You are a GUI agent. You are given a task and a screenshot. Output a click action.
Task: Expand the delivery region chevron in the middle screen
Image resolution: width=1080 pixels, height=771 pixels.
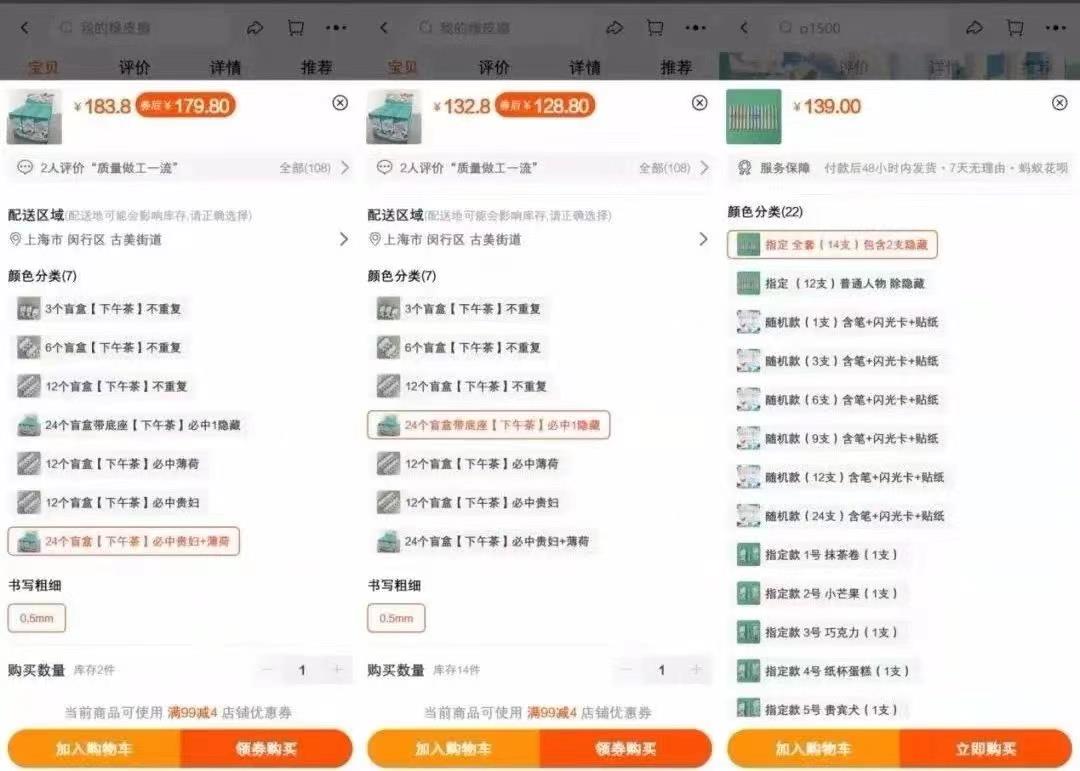tap(704, 240)
